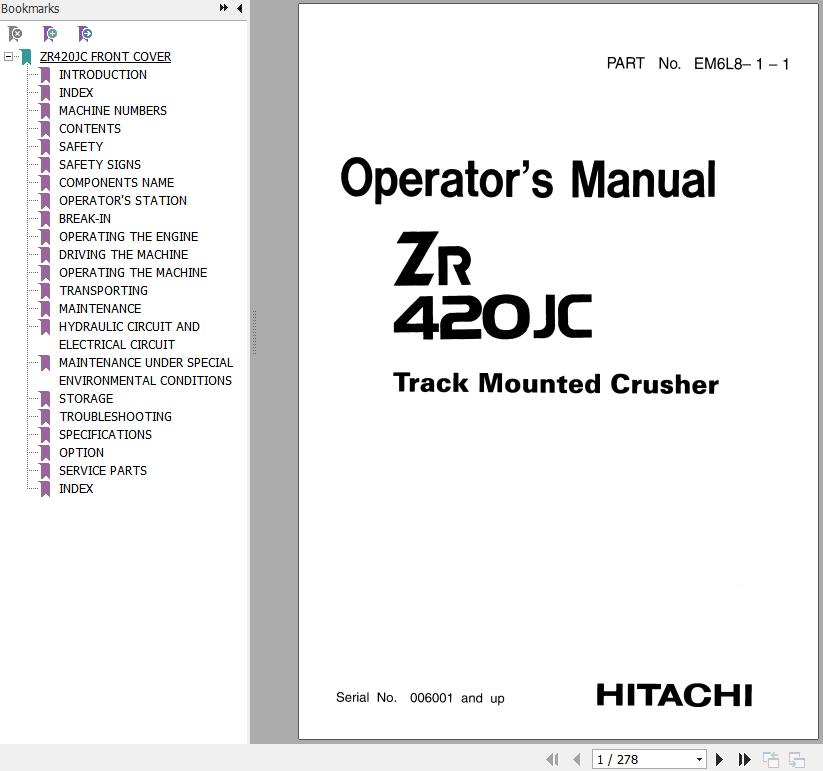The image size is (823, 771).
Task: Open the SAFETY bookmark
Action: point(81,146)
